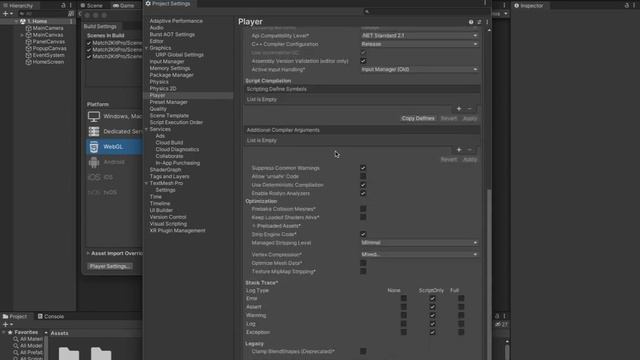The width and height of the screenshot is (640, 360).
Task: Enable Clamp BlendShapes (Deprecated) checkbox
Action: click(x=363, y=351)
